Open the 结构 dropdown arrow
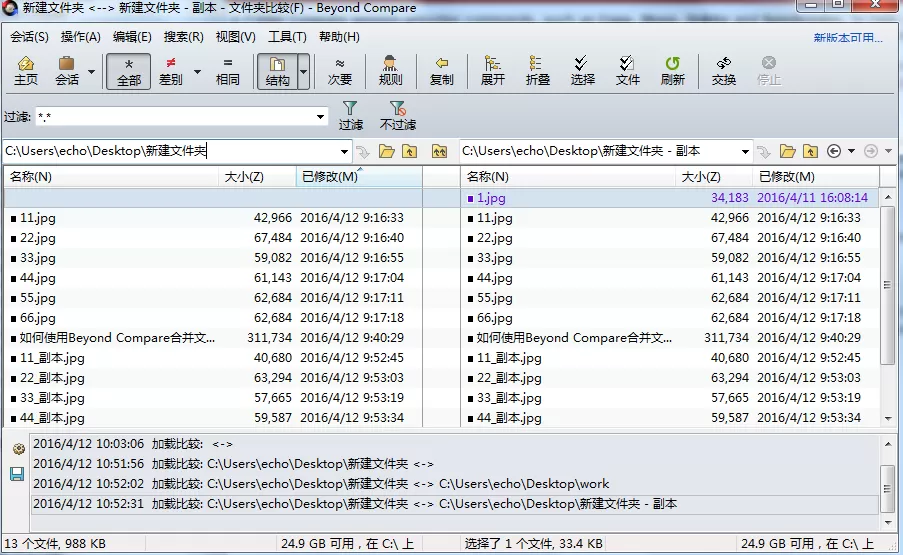Image resolution: width=903 pixels, height=555 pixels. click(x=303, y=72)
